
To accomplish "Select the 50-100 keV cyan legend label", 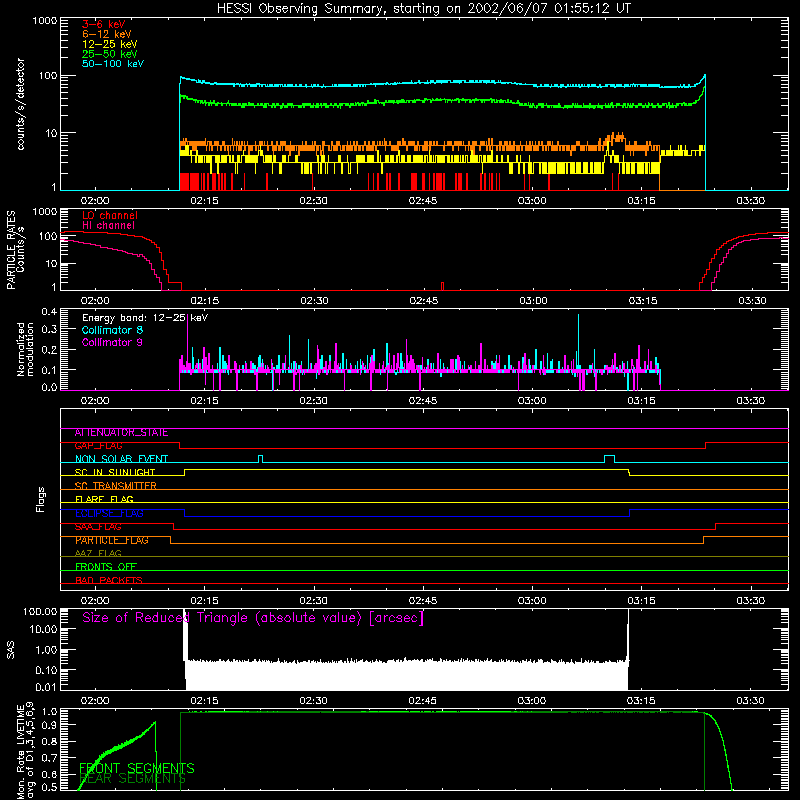I will (x=113, y=64).
